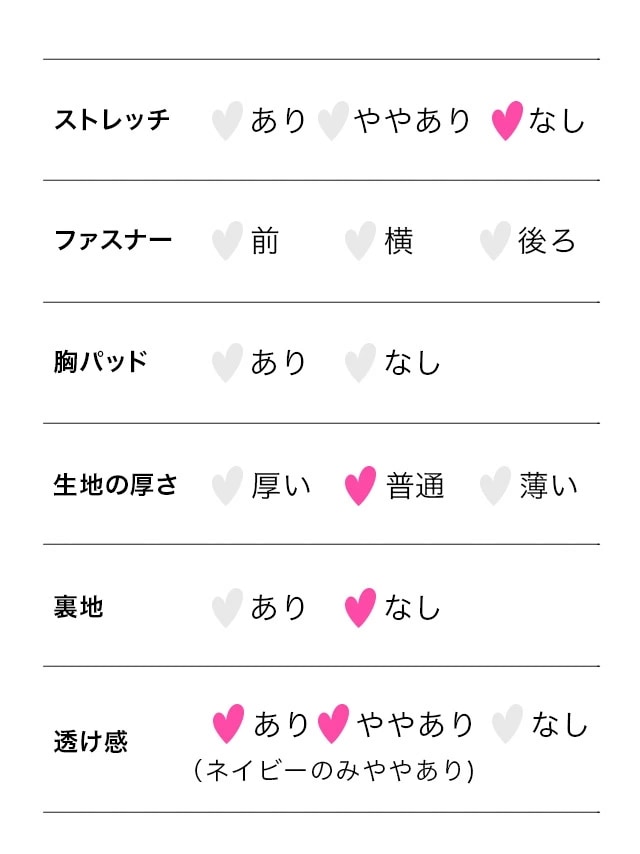This screenshot has width=640, height=854.
Task: Click the ストレッチ row label
Action: [x=112, y=121]
